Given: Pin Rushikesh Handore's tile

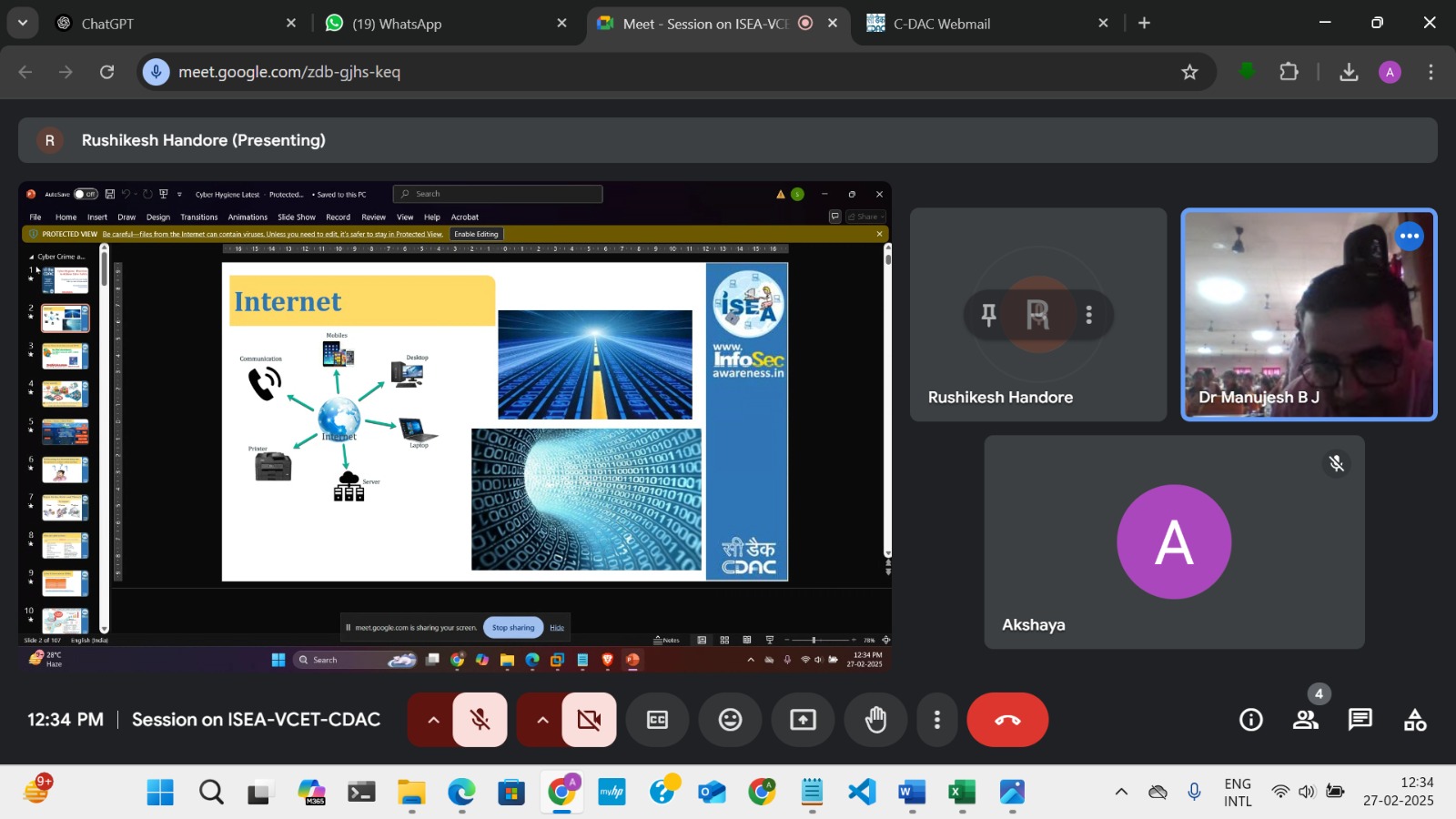Looking at the screenshot, I should pyautogui.click(x=988, y=315).
